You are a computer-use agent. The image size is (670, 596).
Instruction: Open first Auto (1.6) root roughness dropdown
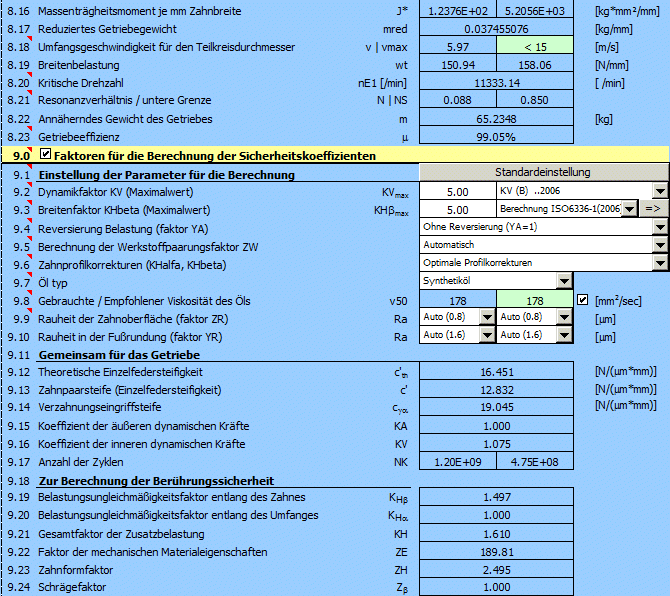[488, 335]
